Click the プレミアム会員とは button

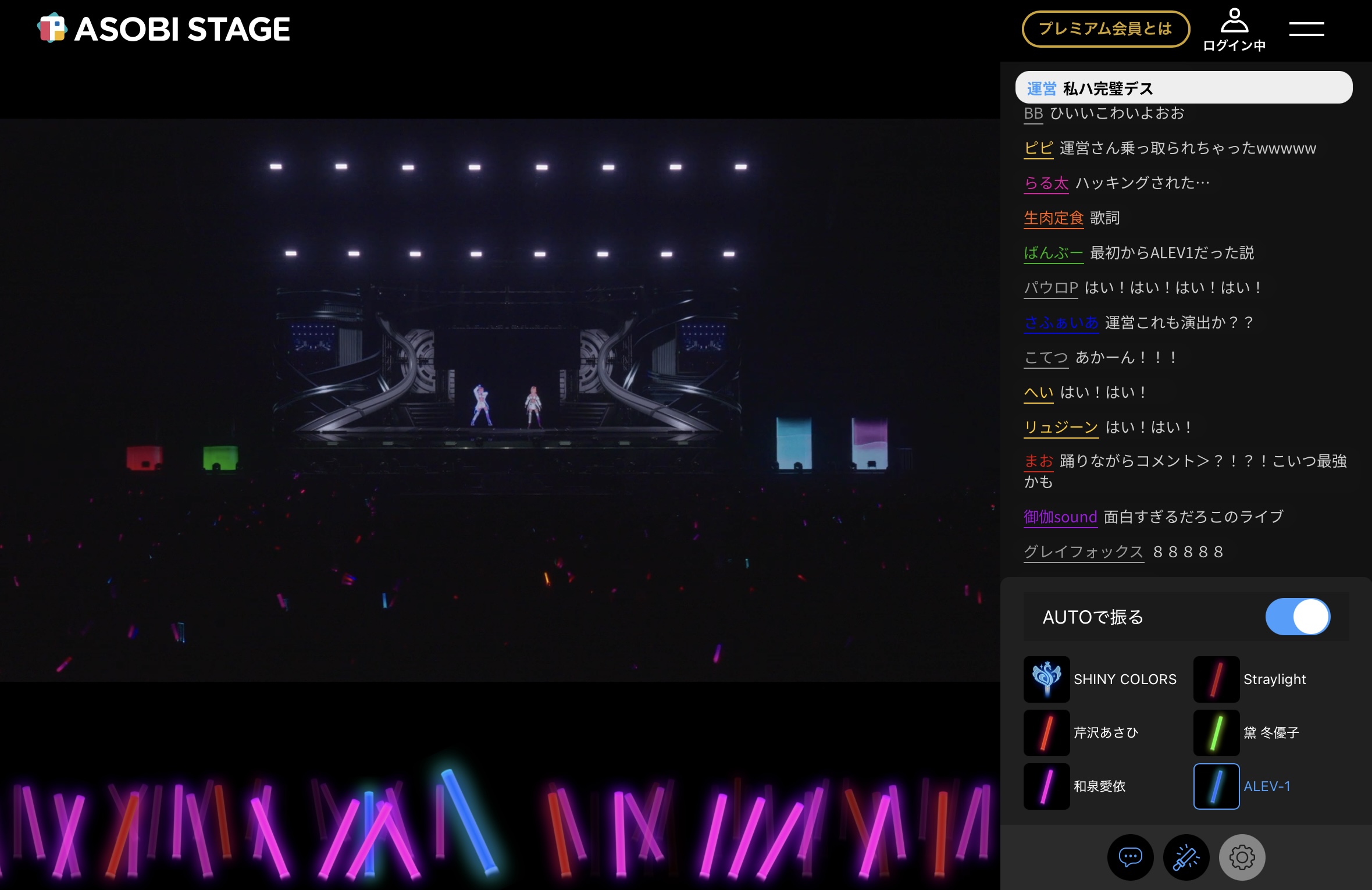tap(1106, 29)
